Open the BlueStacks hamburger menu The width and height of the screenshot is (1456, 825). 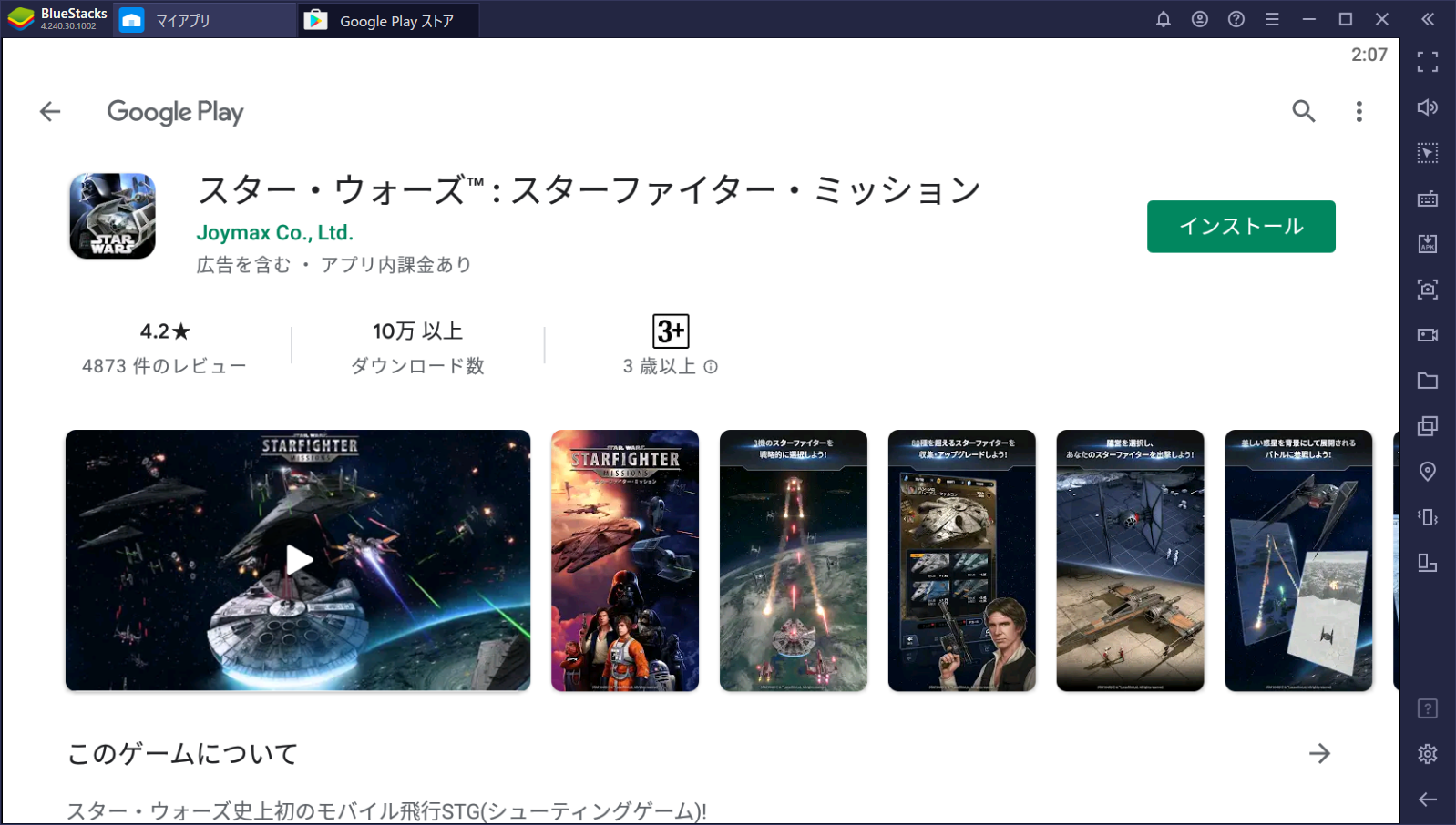tap(1272, 19)
